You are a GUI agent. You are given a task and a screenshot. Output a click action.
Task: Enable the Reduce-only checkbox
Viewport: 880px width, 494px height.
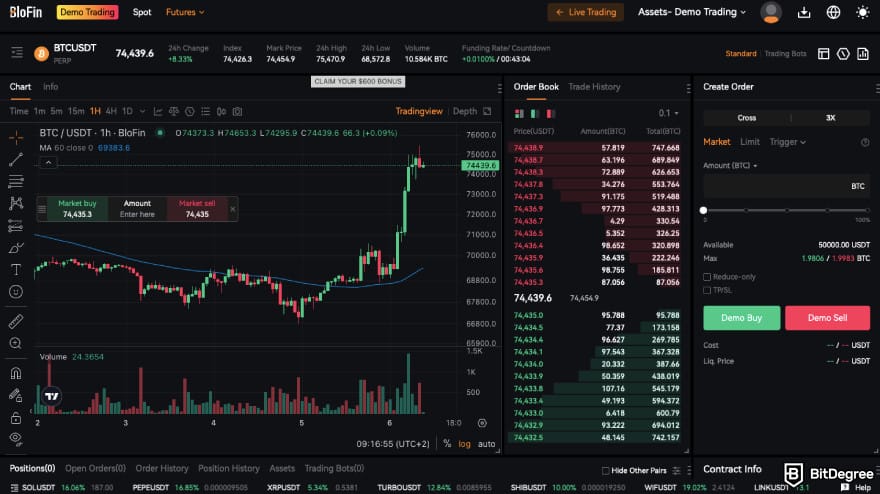pyautogui.click(x=708, y=276)
